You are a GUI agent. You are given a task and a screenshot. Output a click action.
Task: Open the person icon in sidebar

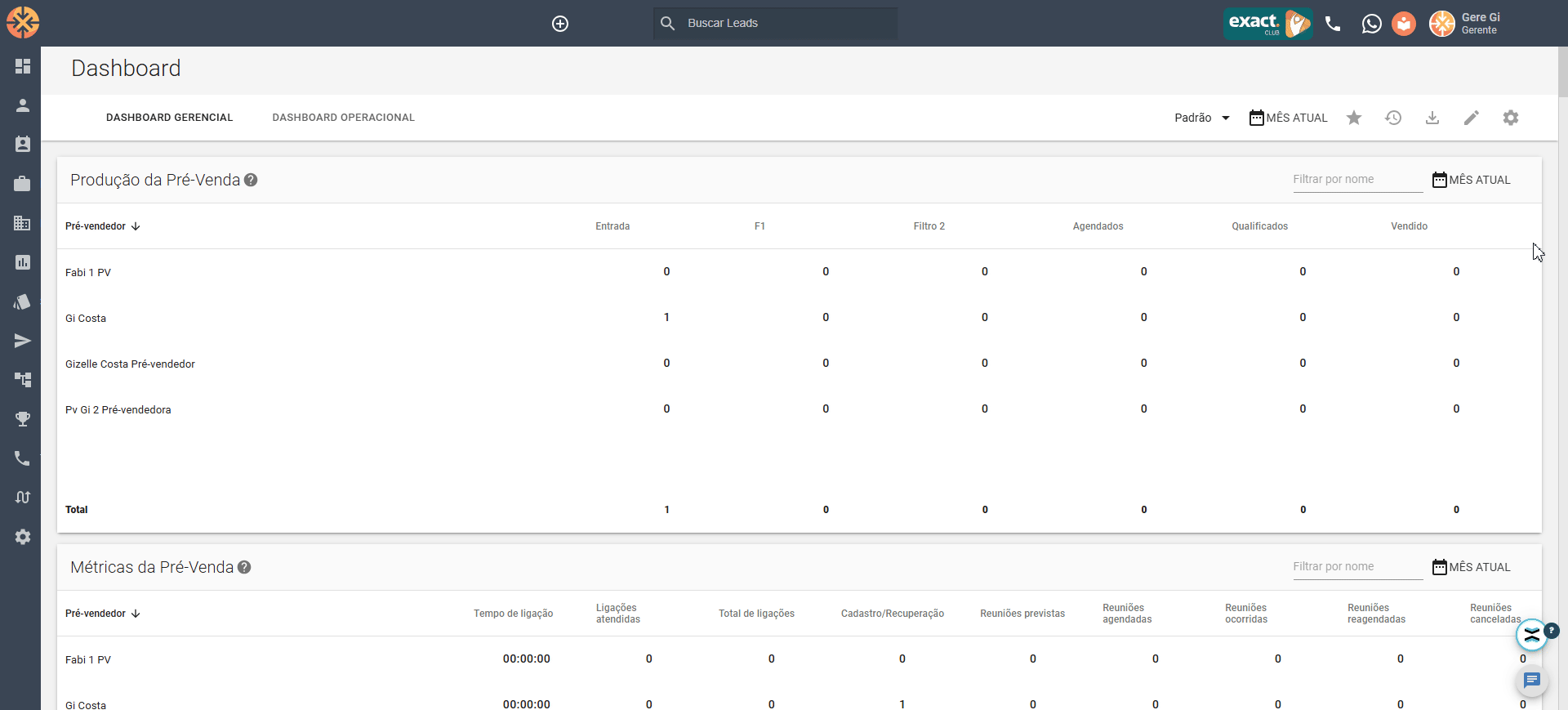click(x=23, y=105)
